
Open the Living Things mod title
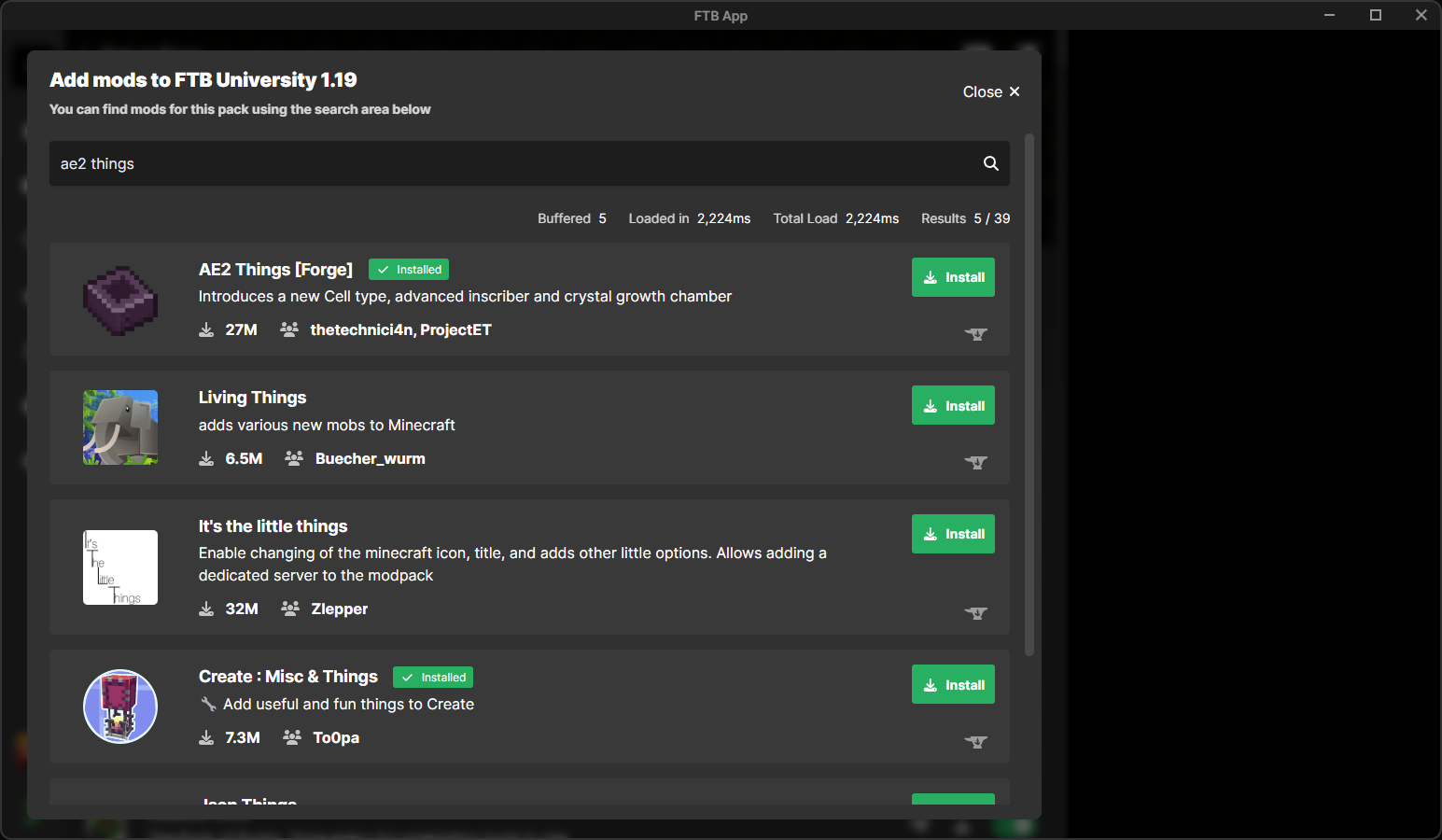tap(252, 398)
